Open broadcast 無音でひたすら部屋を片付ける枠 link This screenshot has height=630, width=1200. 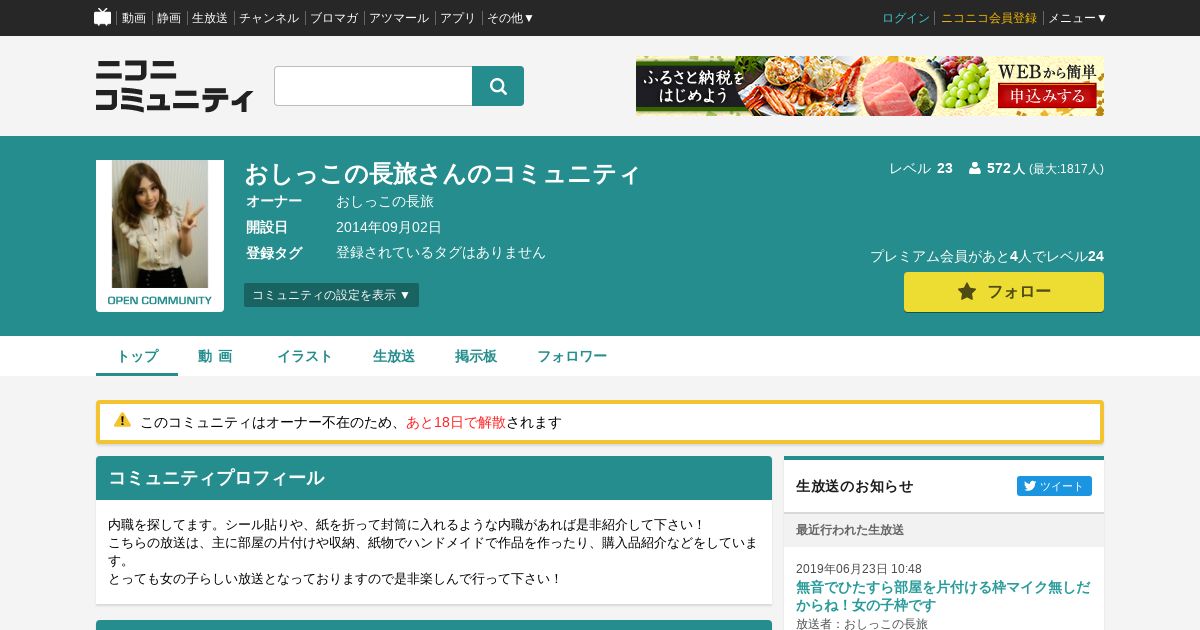point(943,596)
